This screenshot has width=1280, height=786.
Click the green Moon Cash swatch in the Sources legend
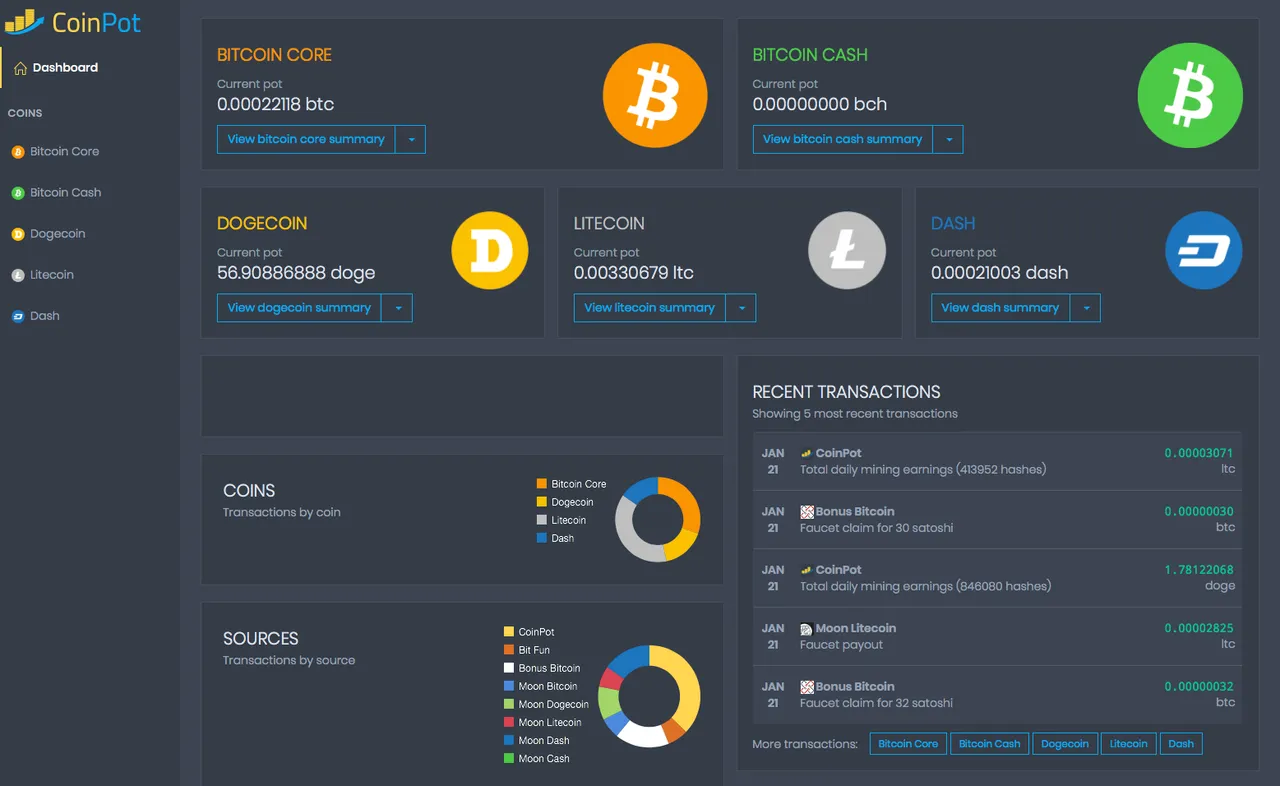click(509, 759)
